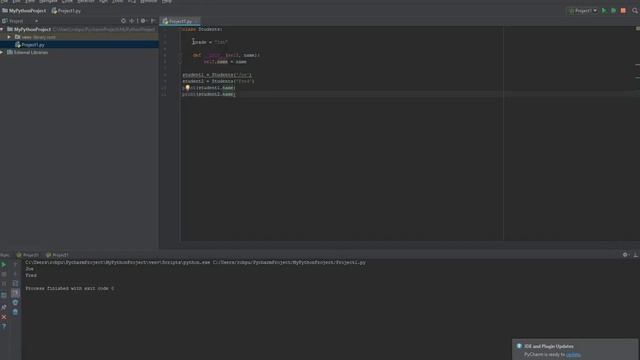Screen dimensions: 640x360
Task: Click an error stripe mark on editor scrollbar
Action: coord(637,65)
